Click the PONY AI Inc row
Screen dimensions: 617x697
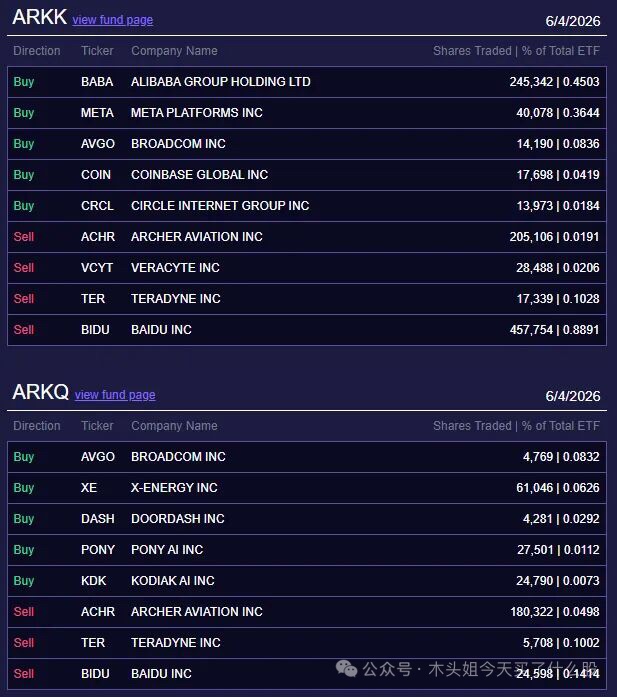307,550
